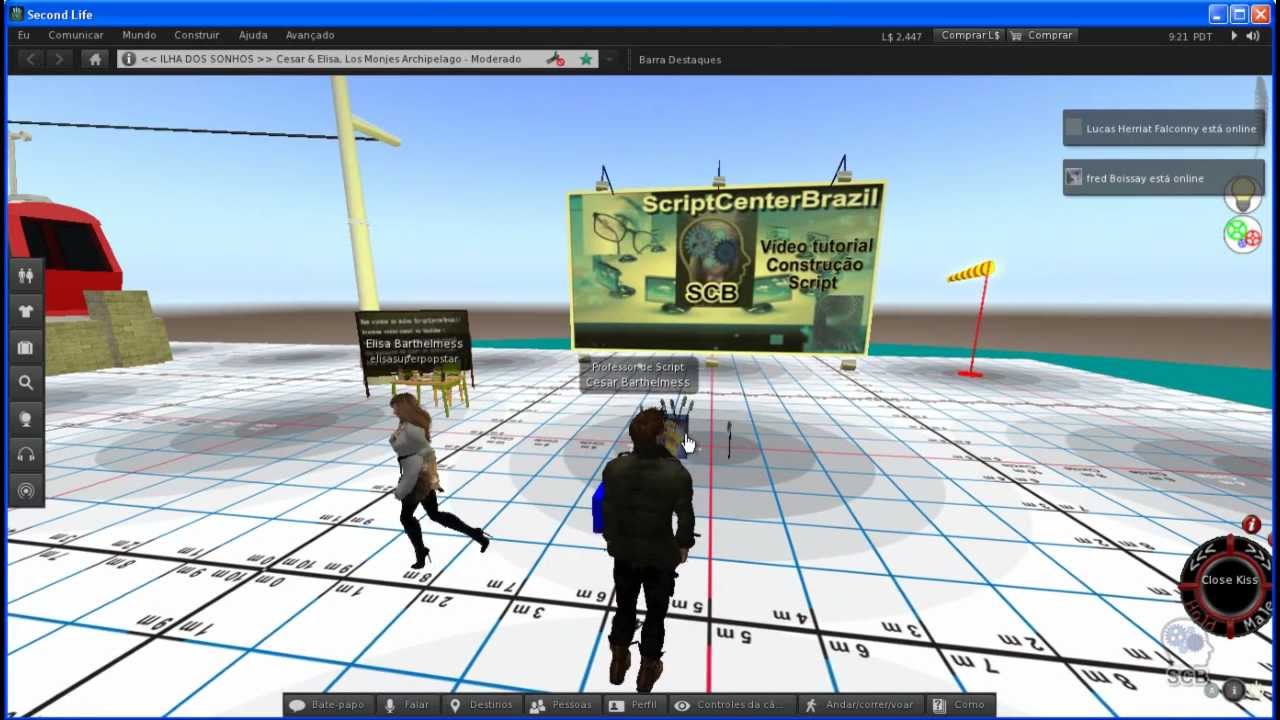The width and height of the screenshot is (1280, 720).
Task: Open the Bate-papo chat button
Action: point(327,705)
